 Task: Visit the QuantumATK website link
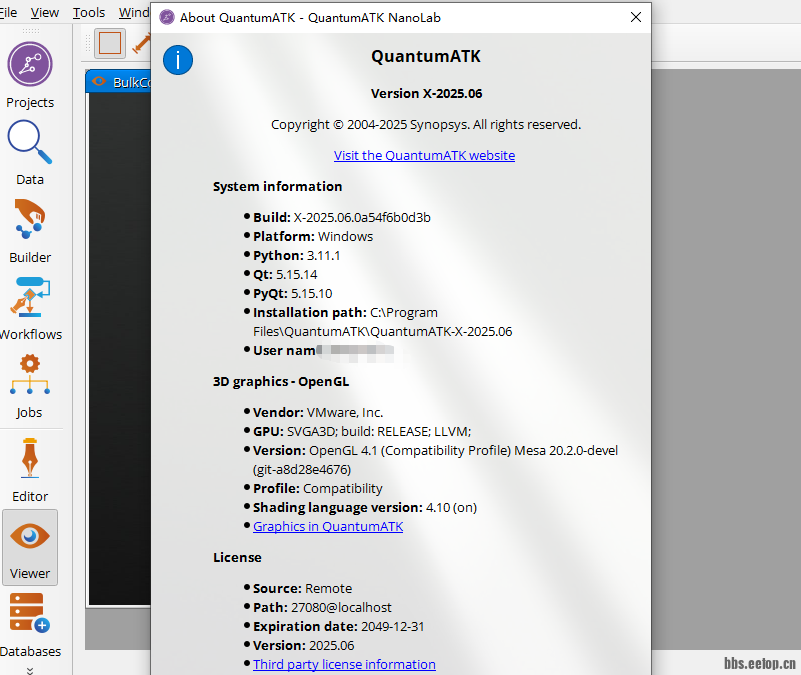(x=424, y=155)
